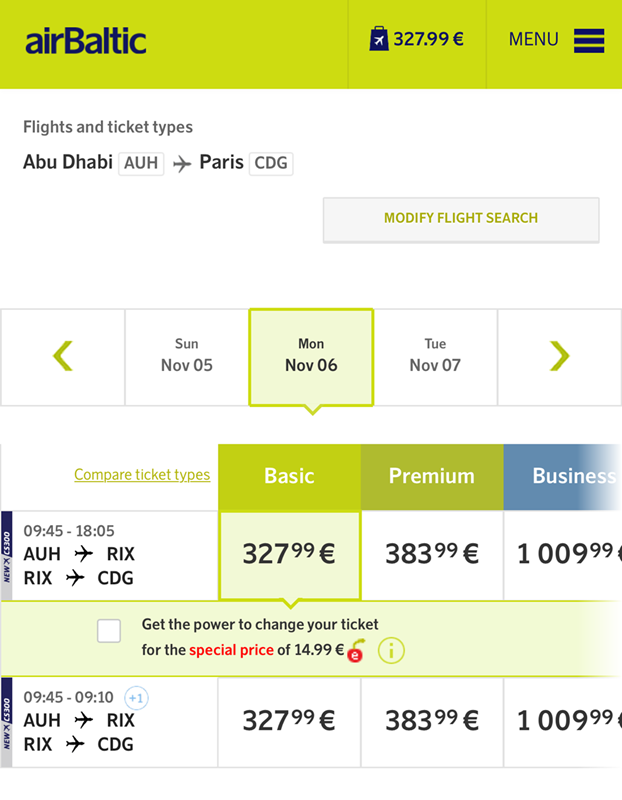Viewport: 622px width, 800px height.
Task: Select the Sun Nov 05 date tab
Action: click(187, 357)
